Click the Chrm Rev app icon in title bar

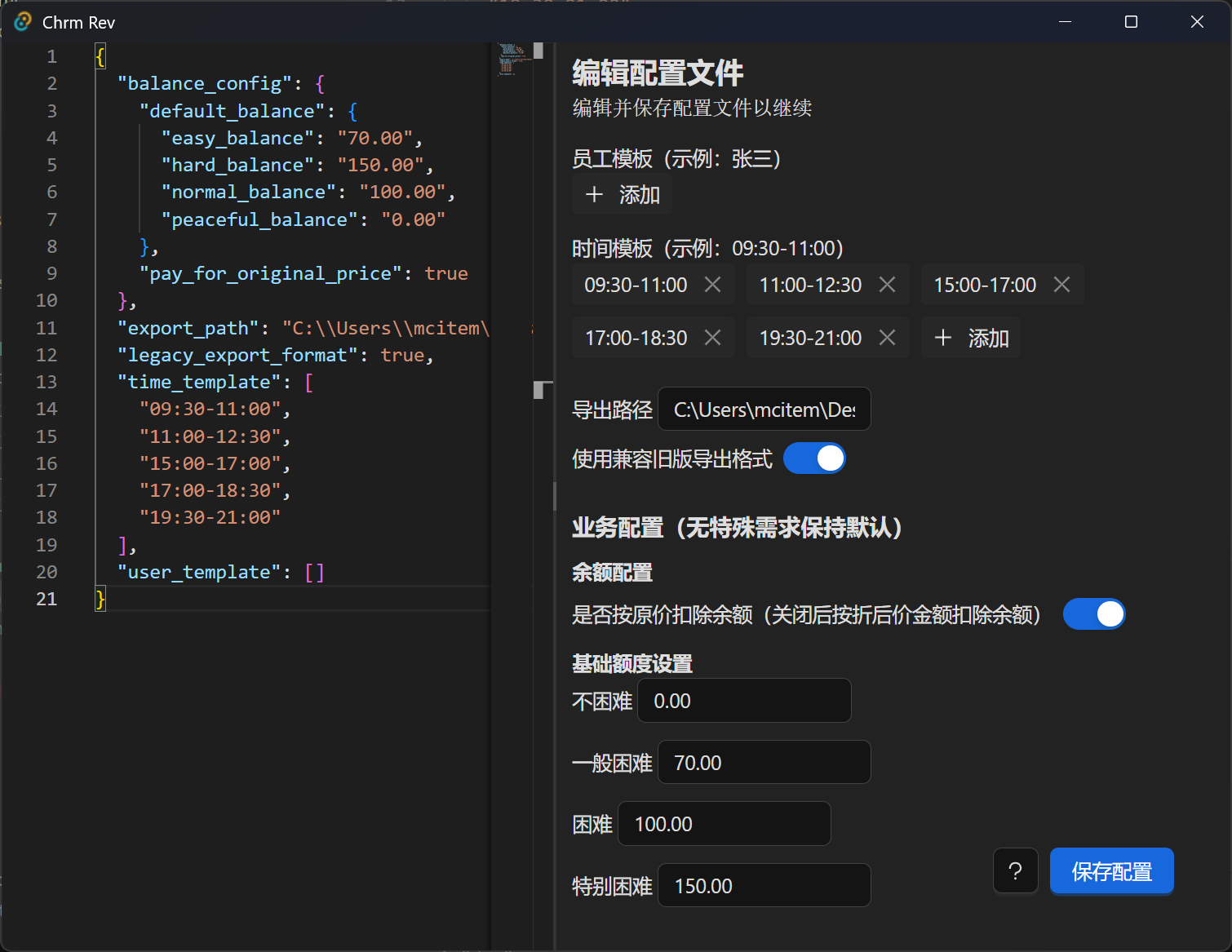[23, 22]
